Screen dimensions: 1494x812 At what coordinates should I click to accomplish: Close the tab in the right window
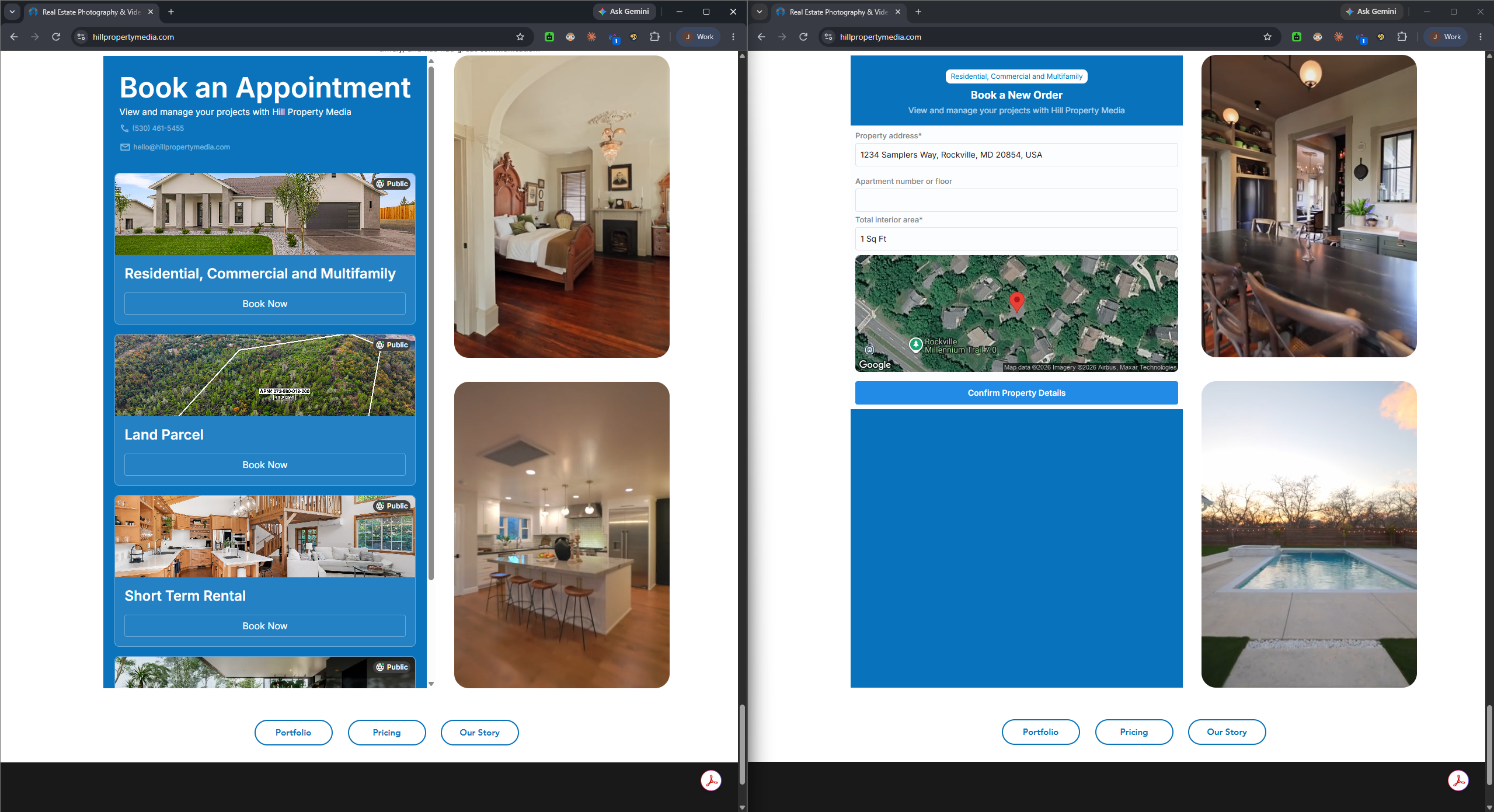tap(898, 12)
